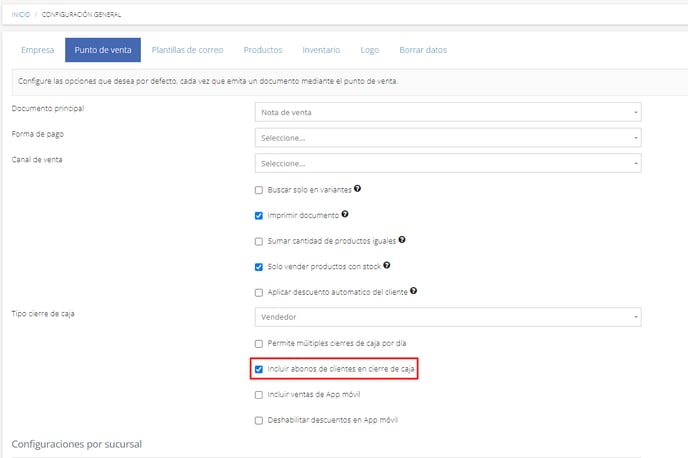688x458 pixels.
Task: Open Tipo cierre de caja dropdown showing Vendedor
Action: pyautogui.click(x=448, y=317)
